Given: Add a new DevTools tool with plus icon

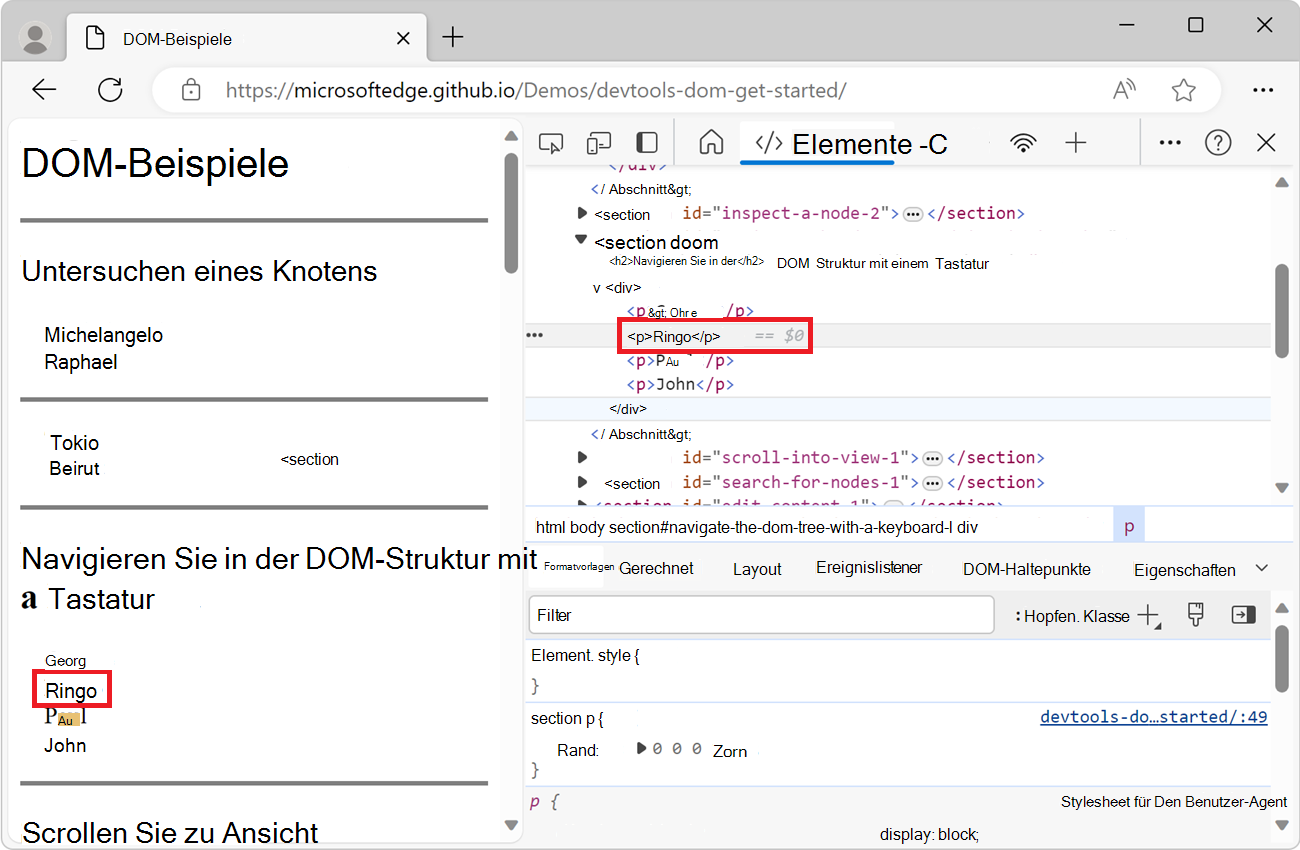Looking at the screenshot, I should click(1076, 142).
